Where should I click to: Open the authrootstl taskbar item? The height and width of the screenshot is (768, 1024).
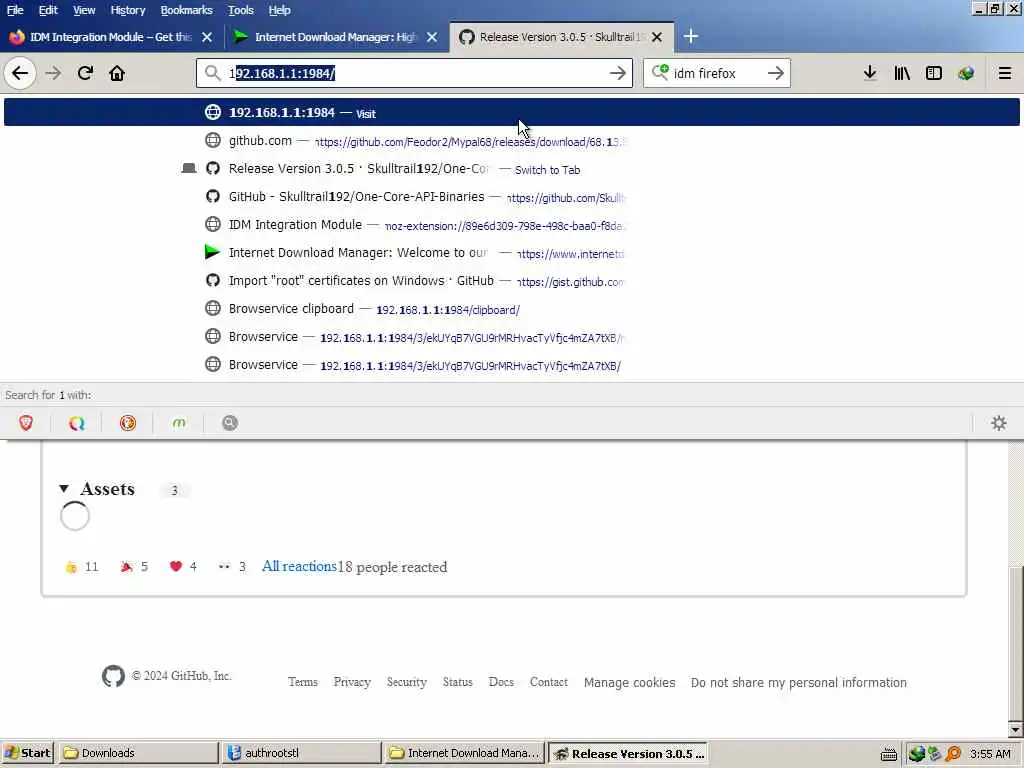point(301,753)
